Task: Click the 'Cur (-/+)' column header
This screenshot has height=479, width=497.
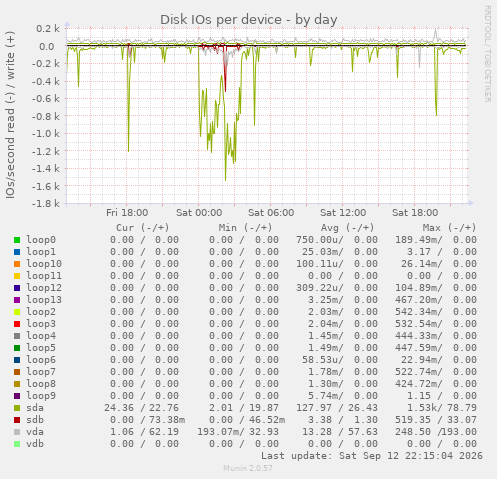Action: (x=143, y=228)
